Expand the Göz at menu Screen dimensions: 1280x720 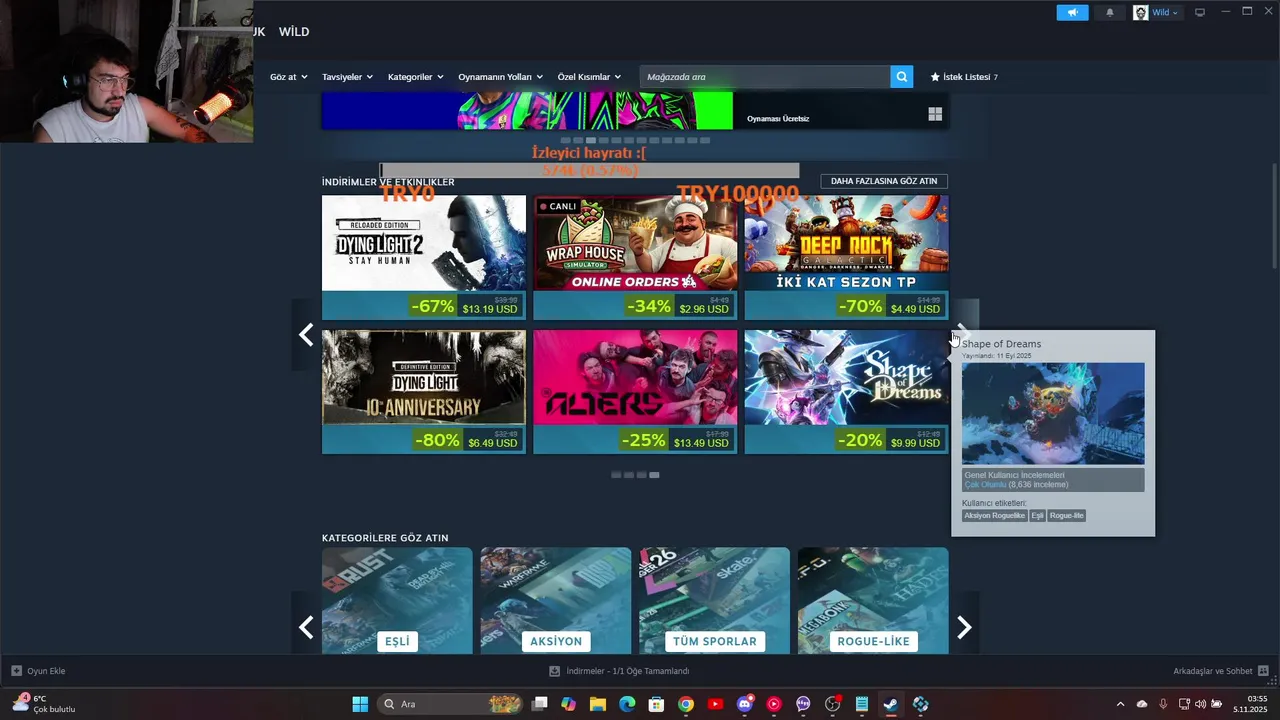tap(288, 77)
